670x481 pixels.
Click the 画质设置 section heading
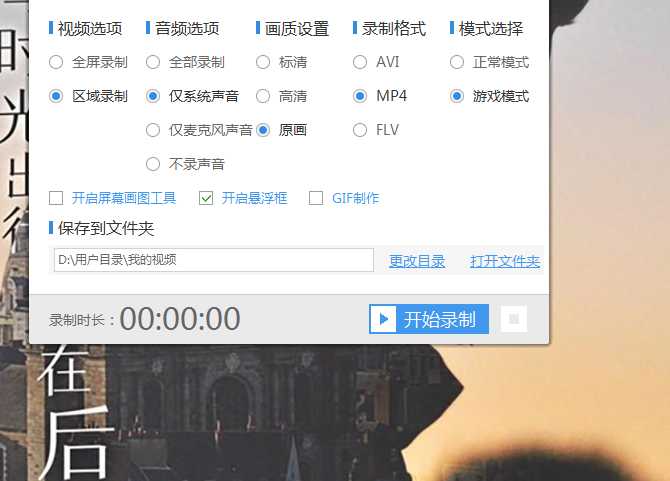297,29
